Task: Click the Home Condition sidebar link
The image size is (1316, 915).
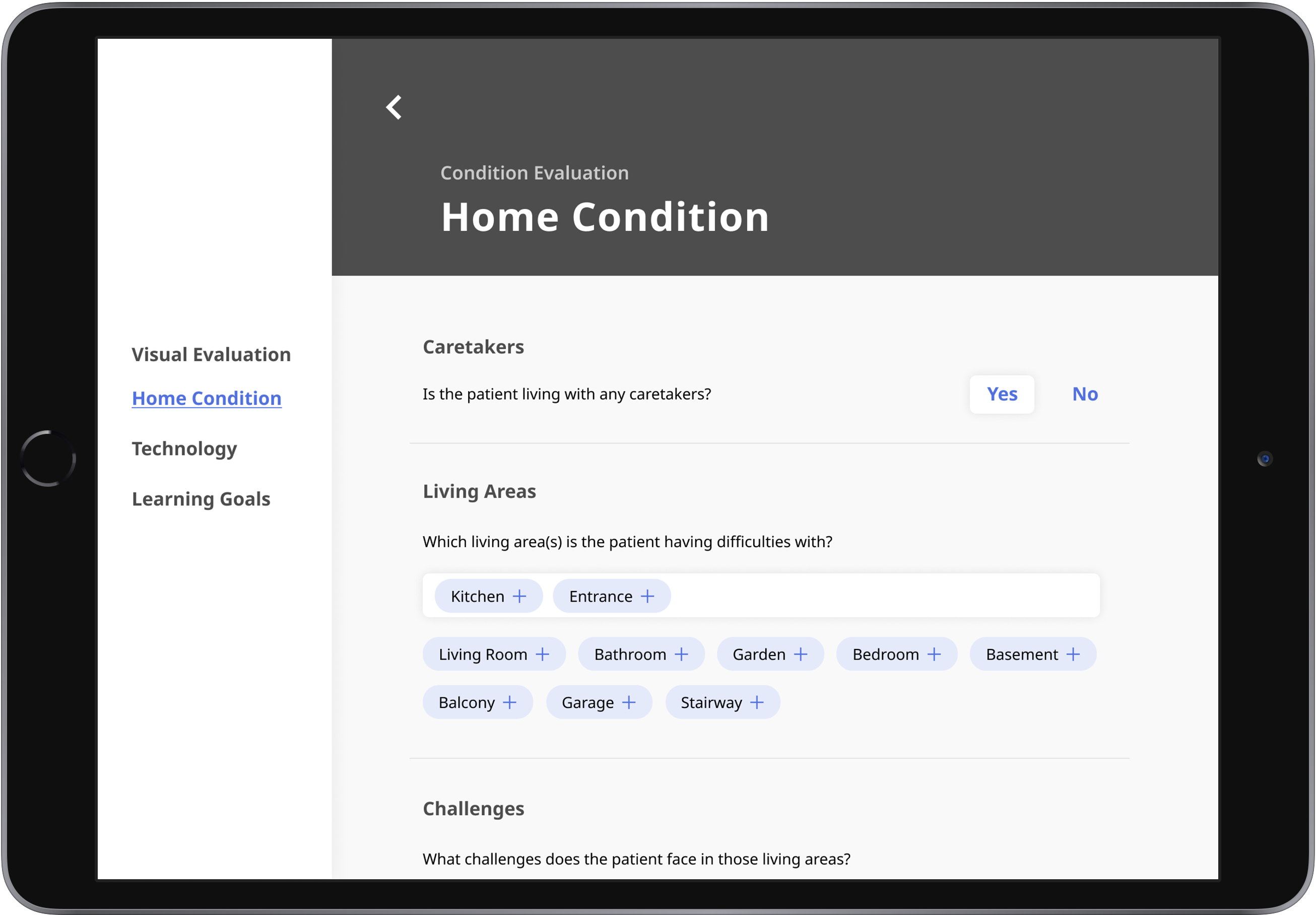Action: click(207, 399)
